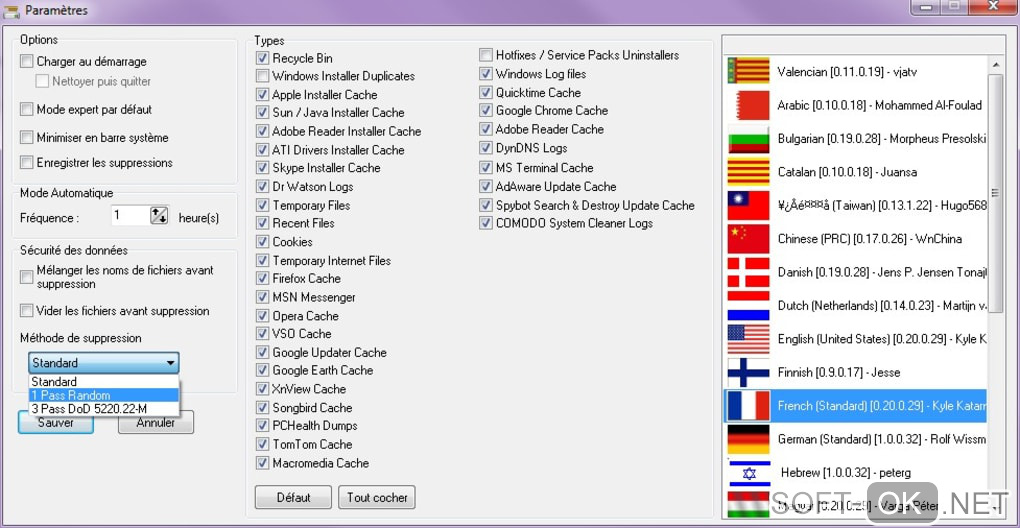
Task: Click the Tout cocher button
Action: [377, 497]
